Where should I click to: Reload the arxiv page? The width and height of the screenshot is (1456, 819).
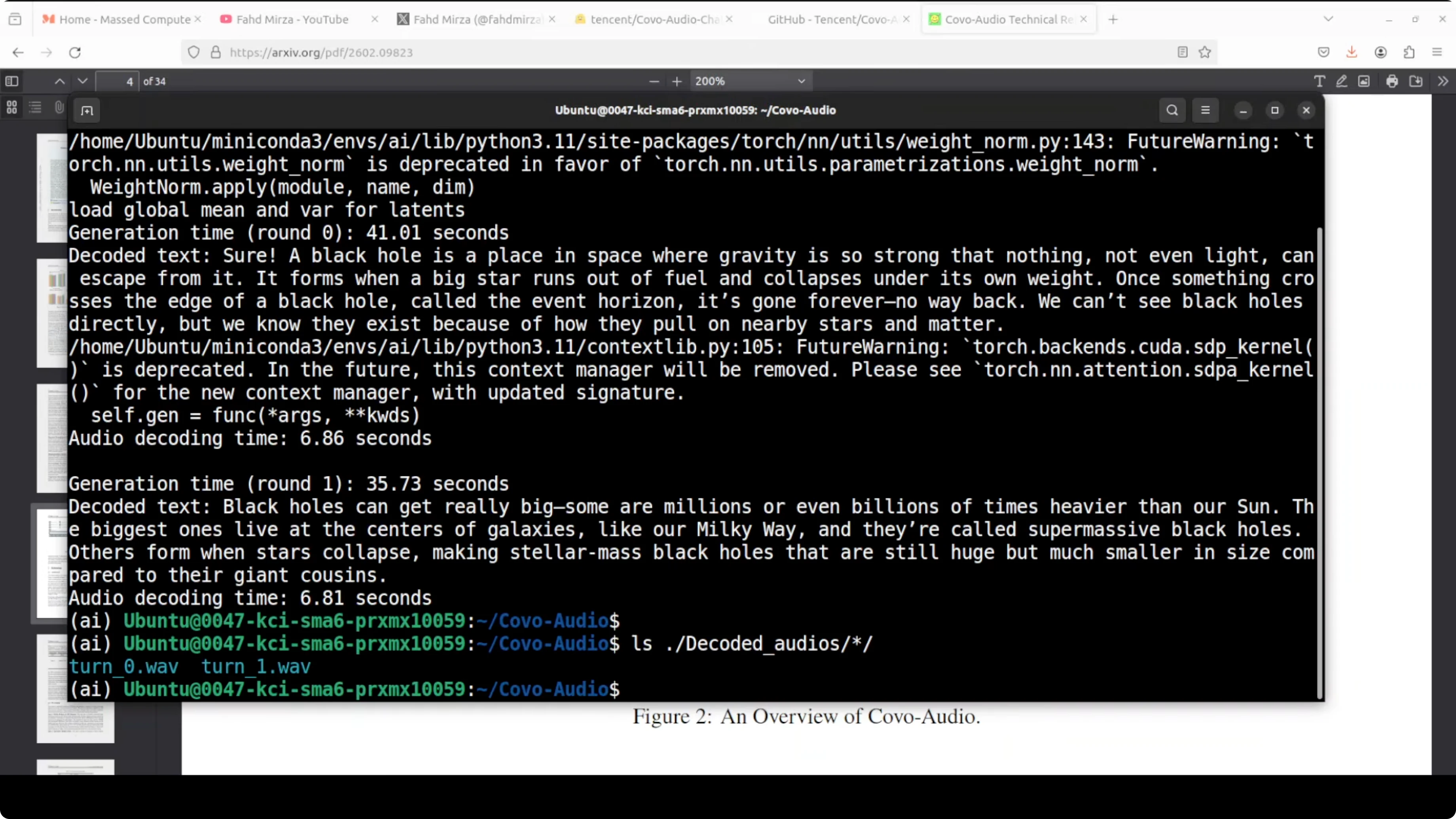pyautogui.click(x=75, y=53)
